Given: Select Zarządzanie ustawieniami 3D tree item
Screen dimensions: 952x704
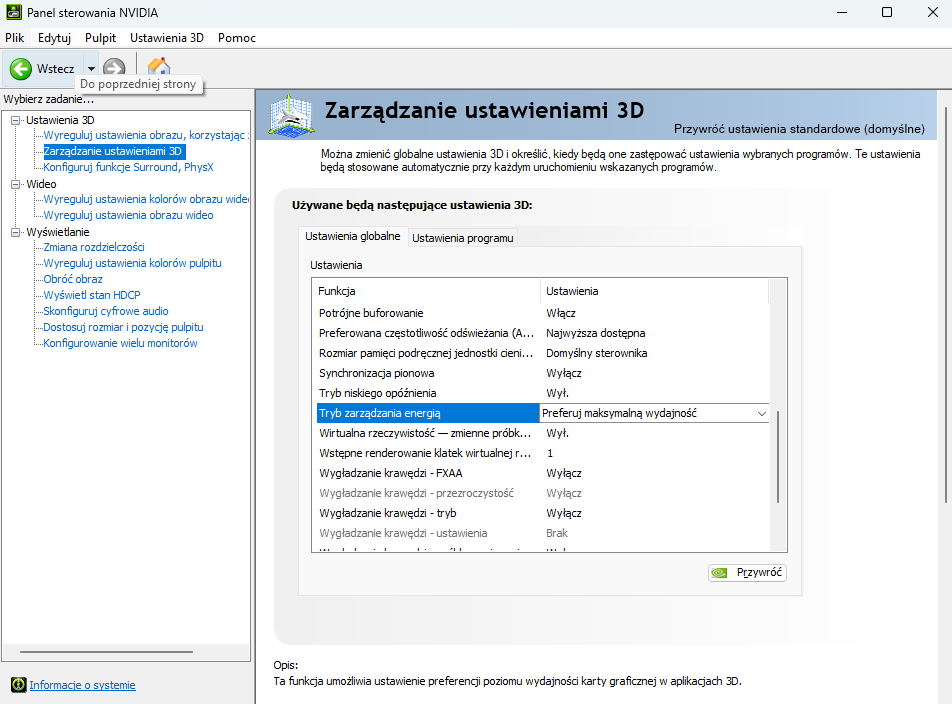Looking at the screenshot, I should 114,151.
